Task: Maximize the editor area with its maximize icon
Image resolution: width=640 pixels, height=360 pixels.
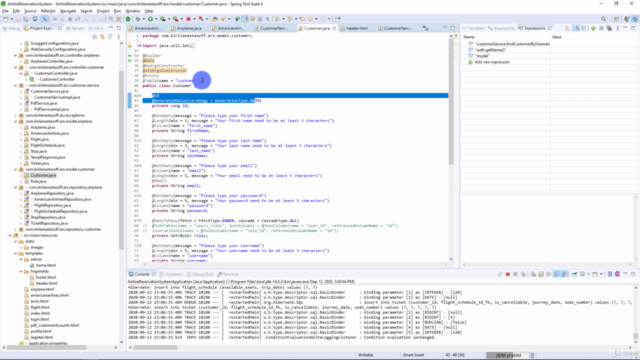Action: pos(453,28)
